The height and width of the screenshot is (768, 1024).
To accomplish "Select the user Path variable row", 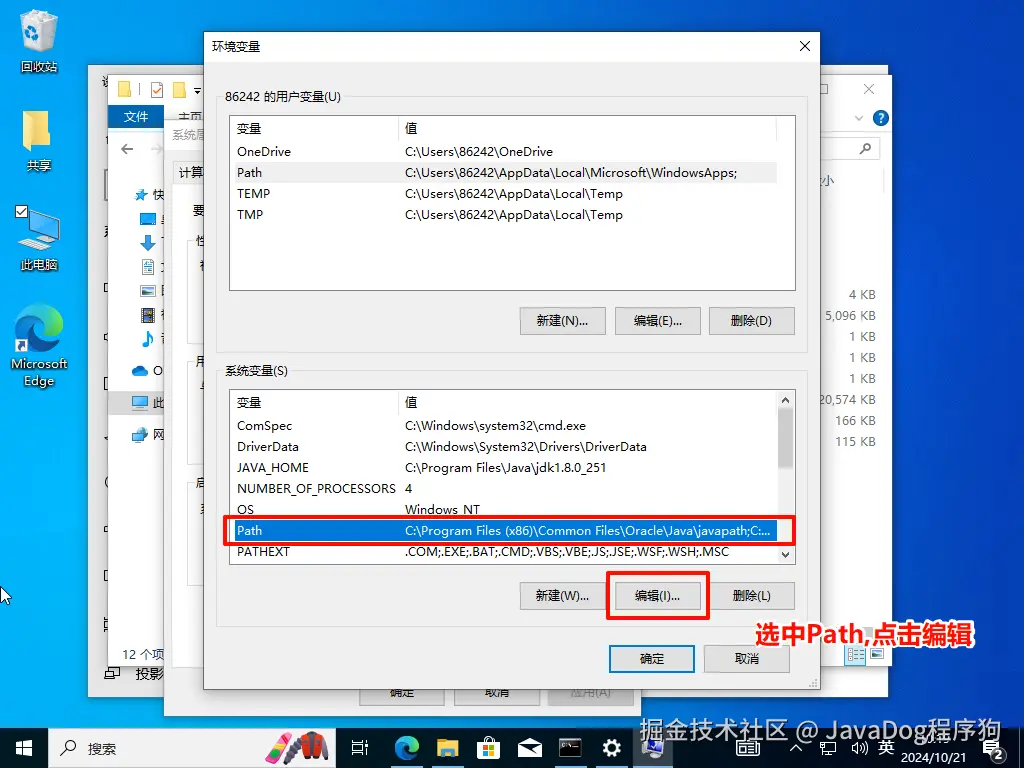I will point(506,172).
